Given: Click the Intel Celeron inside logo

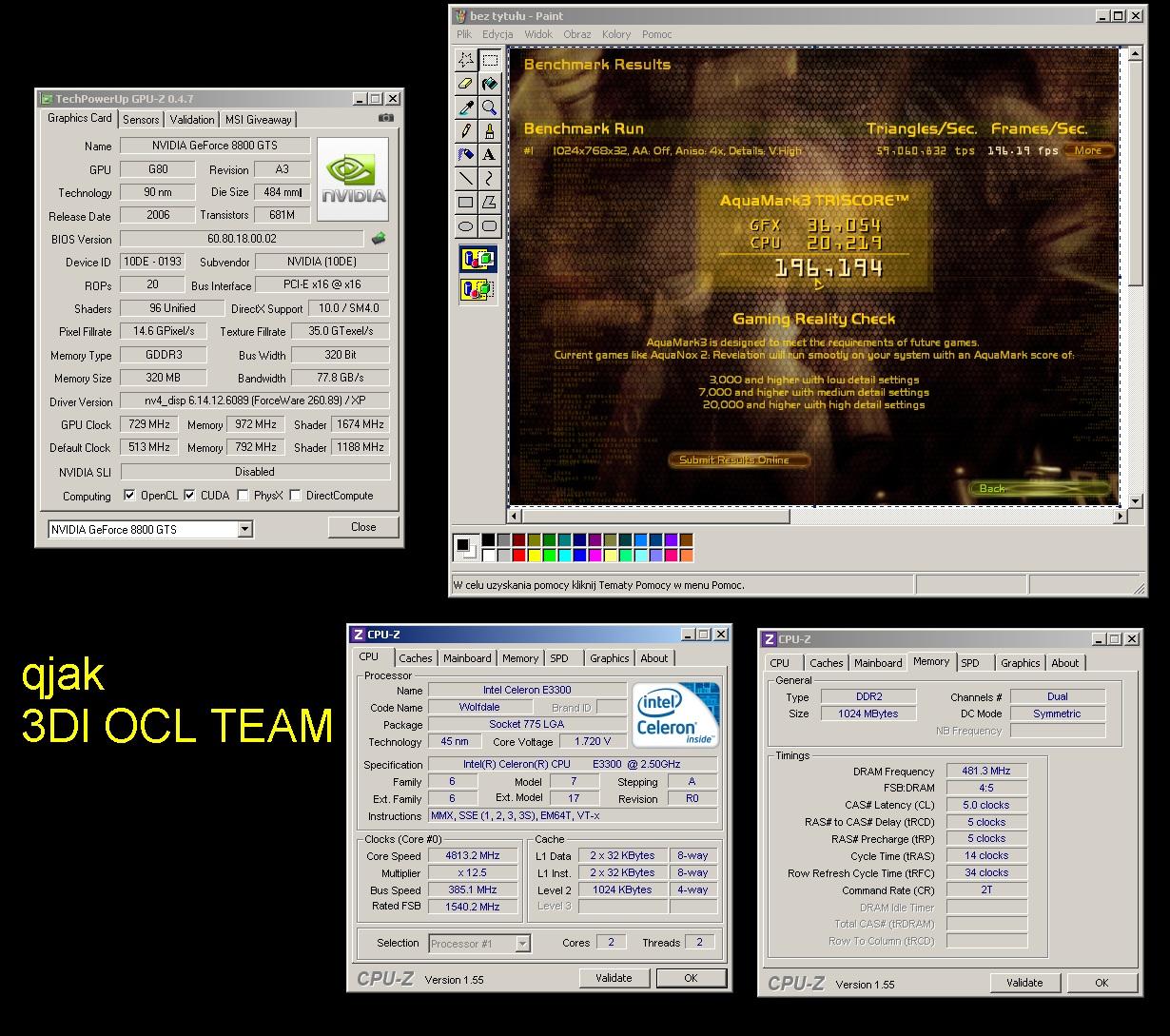Looking at the screenshot, I should 676,715.
